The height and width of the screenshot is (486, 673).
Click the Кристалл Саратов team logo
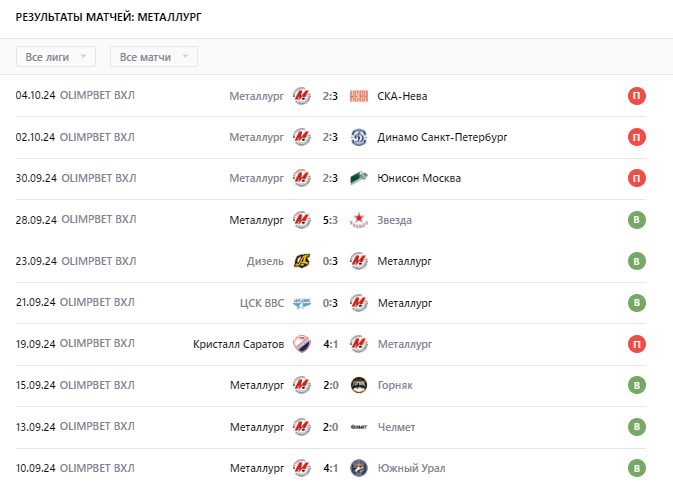point(302,344)
